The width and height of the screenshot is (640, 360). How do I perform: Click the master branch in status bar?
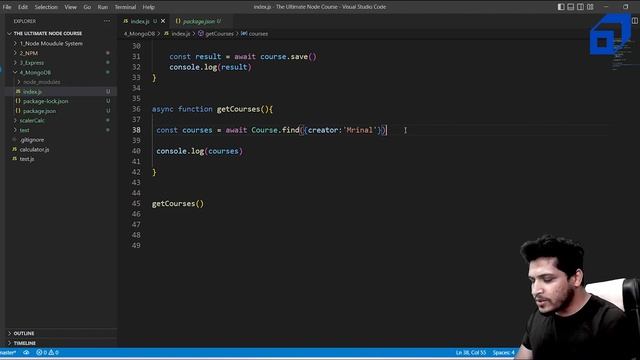[x=8, y=353]
